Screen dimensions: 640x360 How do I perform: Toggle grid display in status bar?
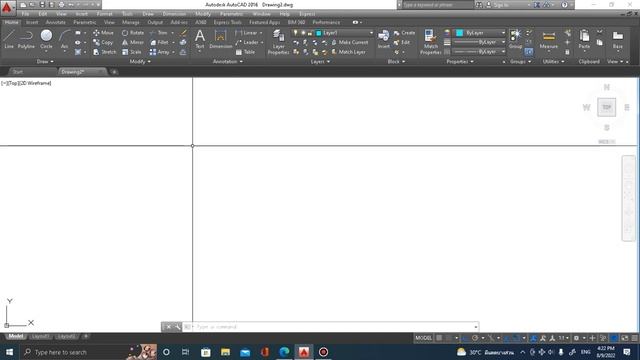click(x=439, y=338)
